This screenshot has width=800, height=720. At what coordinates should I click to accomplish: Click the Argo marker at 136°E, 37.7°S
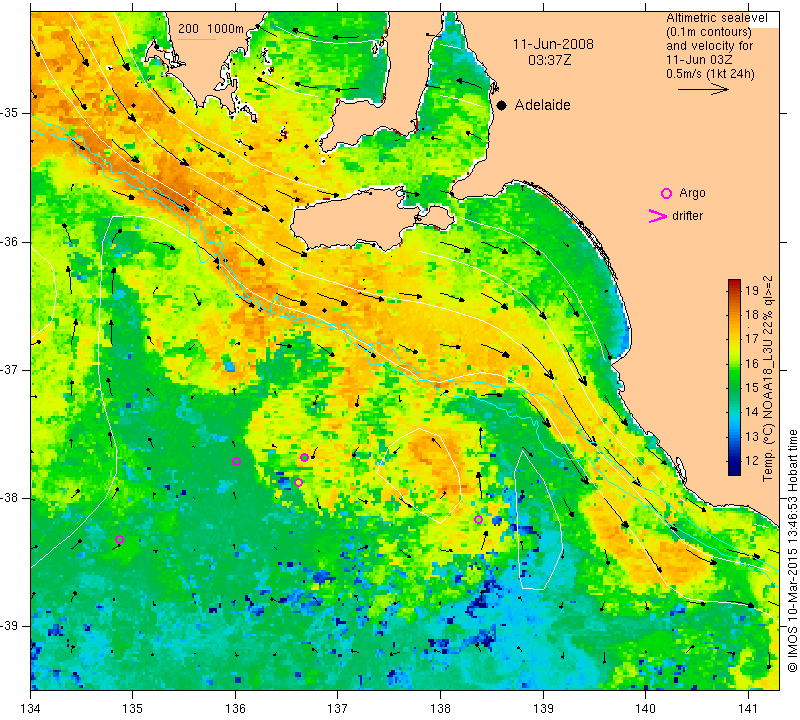click(236, 462)
